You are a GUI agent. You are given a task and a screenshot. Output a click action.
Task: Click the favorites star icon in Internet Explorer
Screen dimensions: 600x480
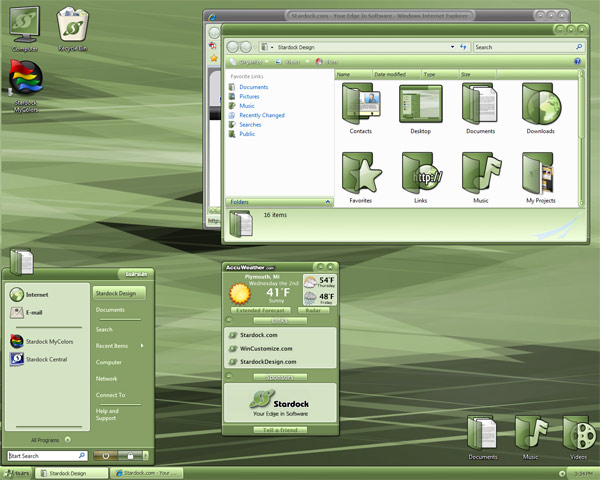(x=214, y=58)
